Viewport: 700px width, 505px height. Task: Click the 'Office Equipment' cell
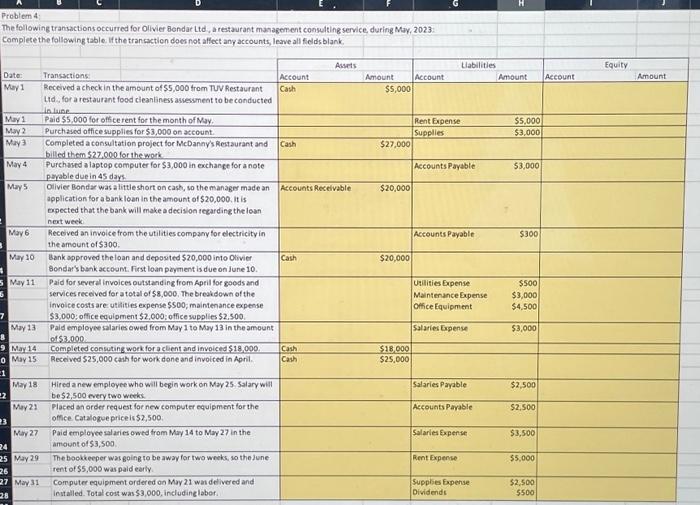(x=442, y=307)
